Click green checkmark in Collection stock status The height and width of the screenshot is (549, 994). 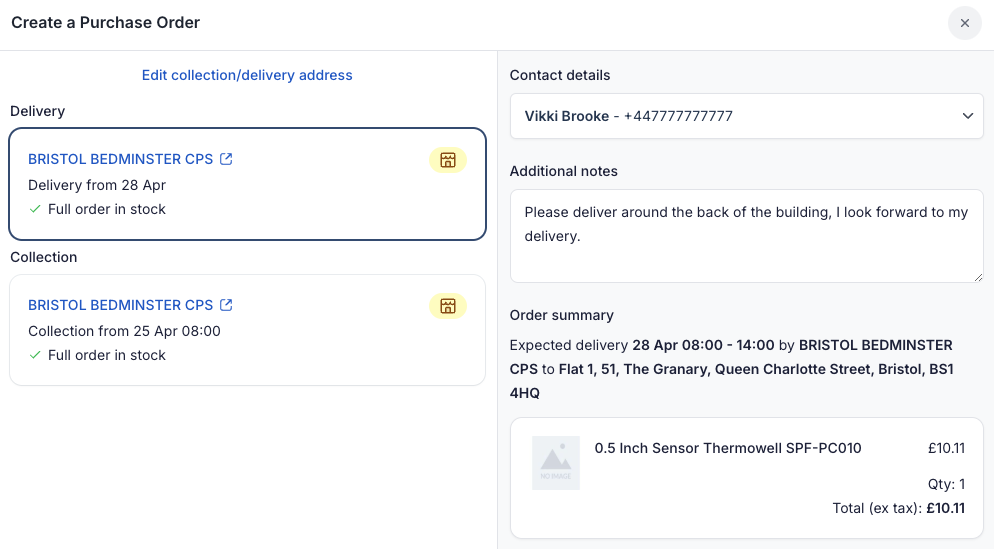click(35, 355)
